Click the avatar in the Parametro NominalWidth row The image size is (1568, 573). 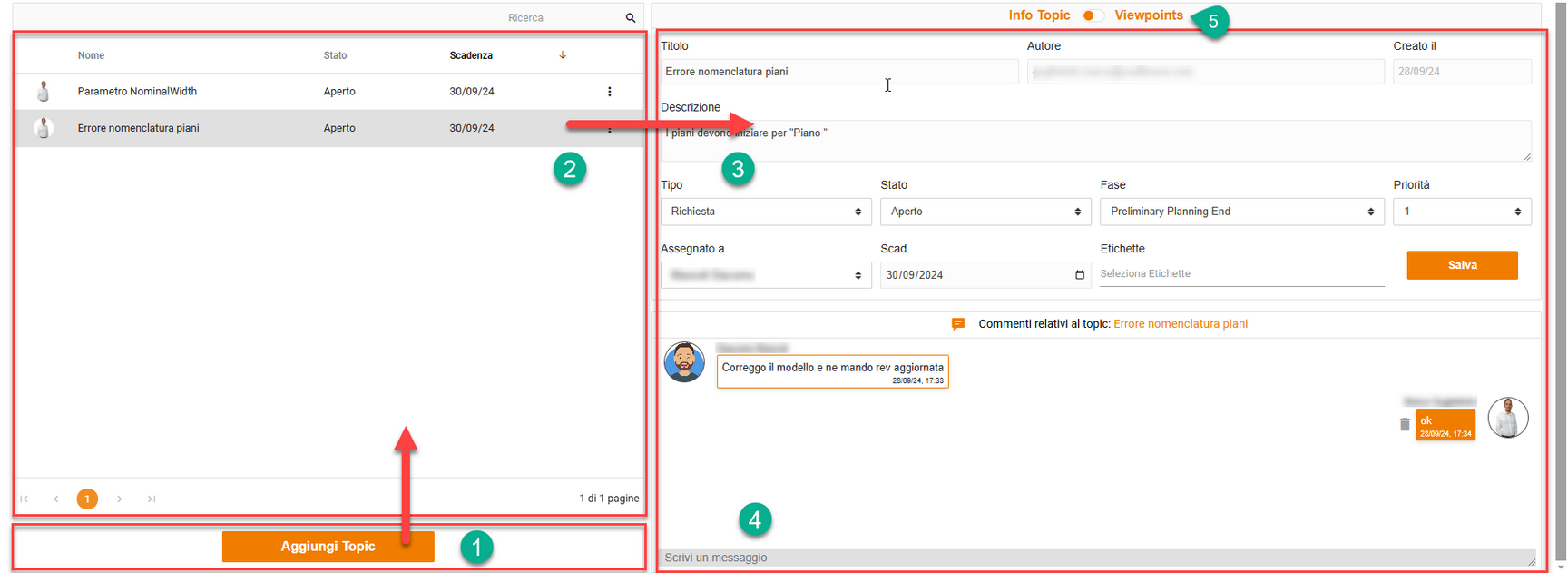point(43,92)
